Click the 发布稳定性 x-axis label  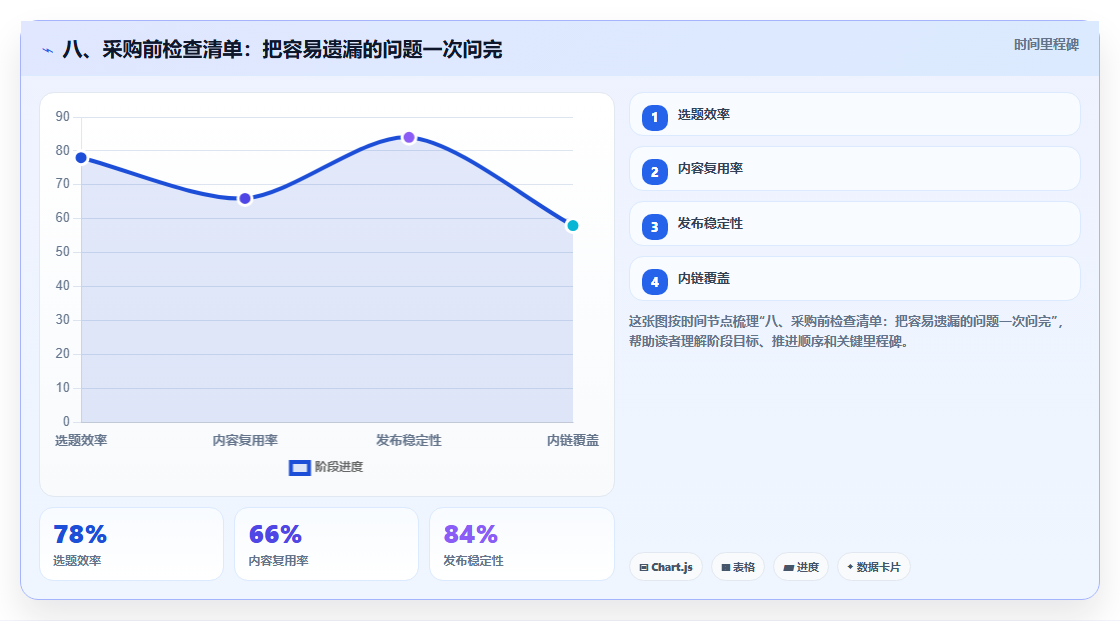[409, 441]
